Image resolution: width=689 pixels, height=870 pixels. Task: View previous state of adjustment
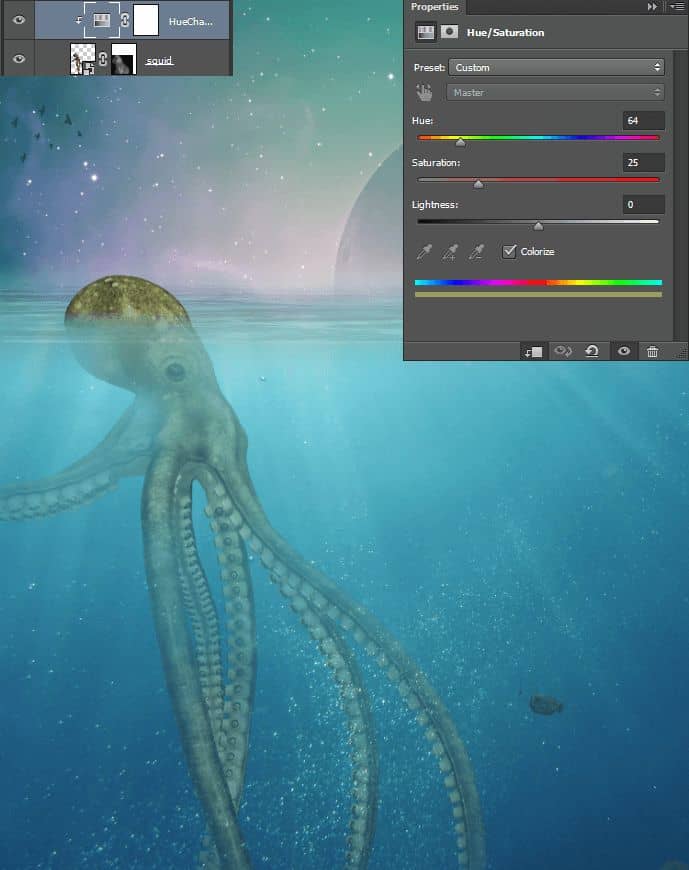tap(563, 351)
